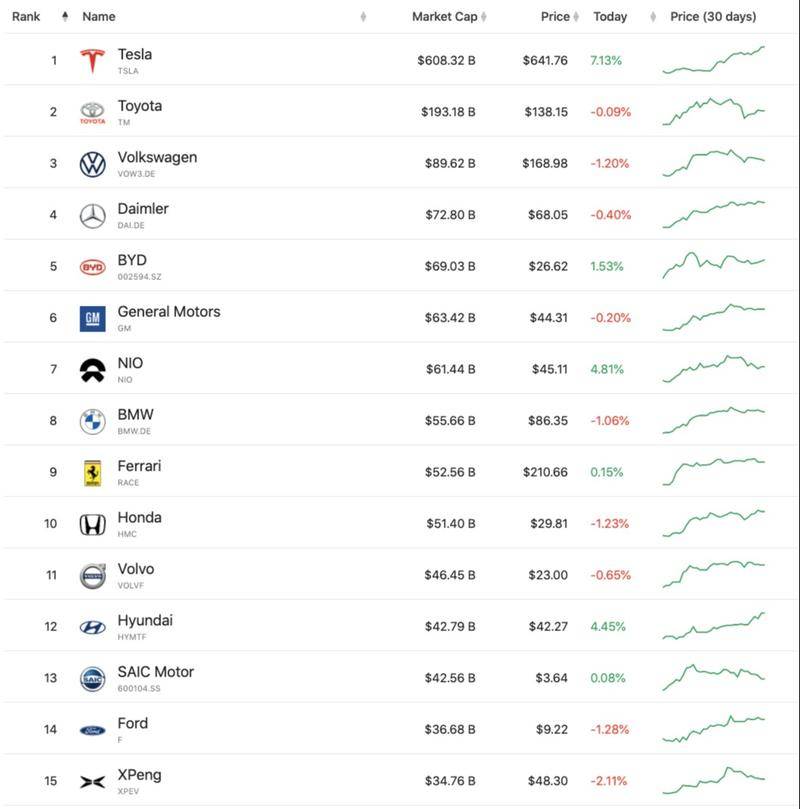Toggle sort arrow next to Rank
The image size is (800, 809).
[65, 17]
